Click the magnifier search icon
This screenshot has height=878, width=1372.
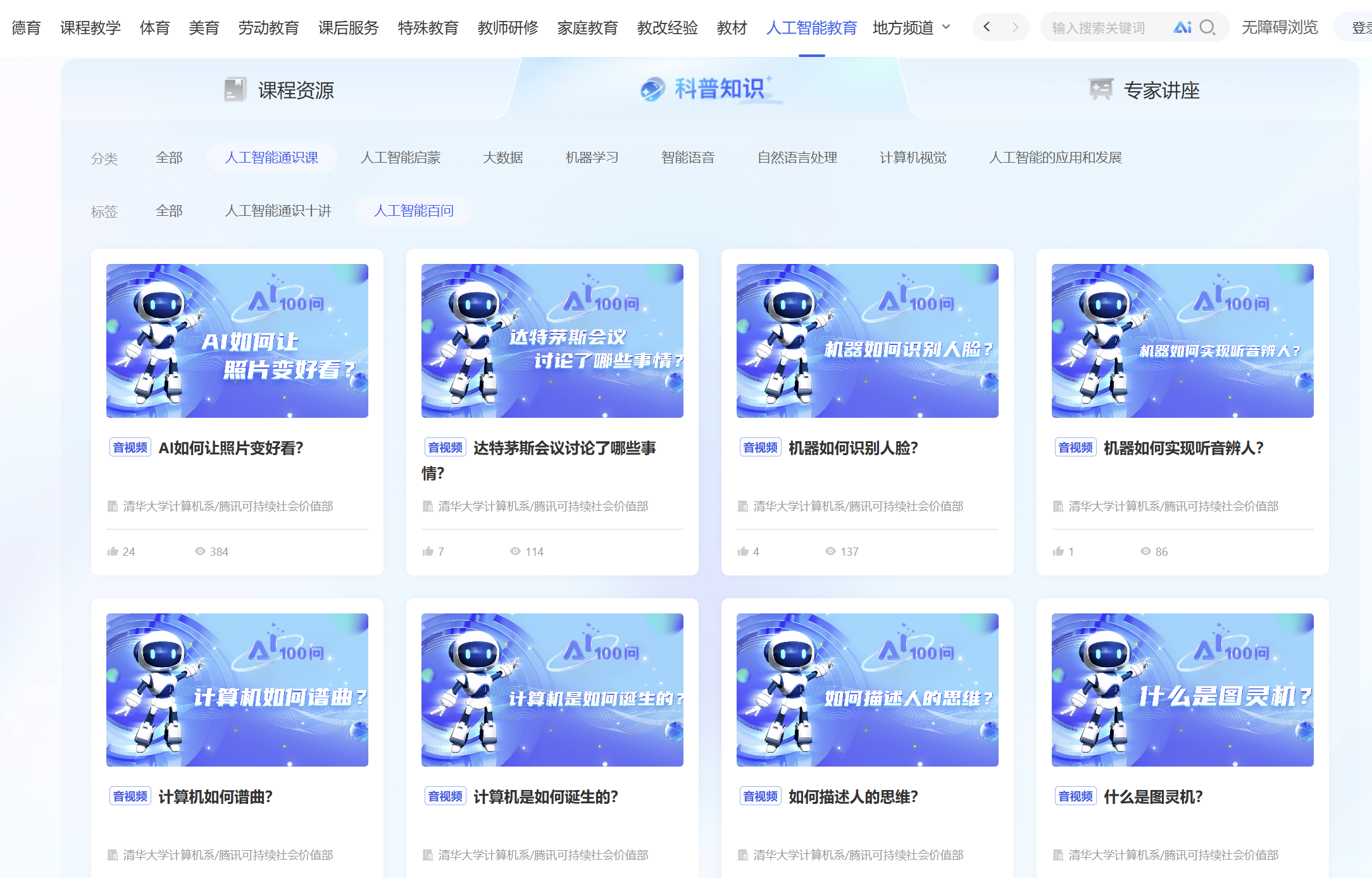[1207, 27]
